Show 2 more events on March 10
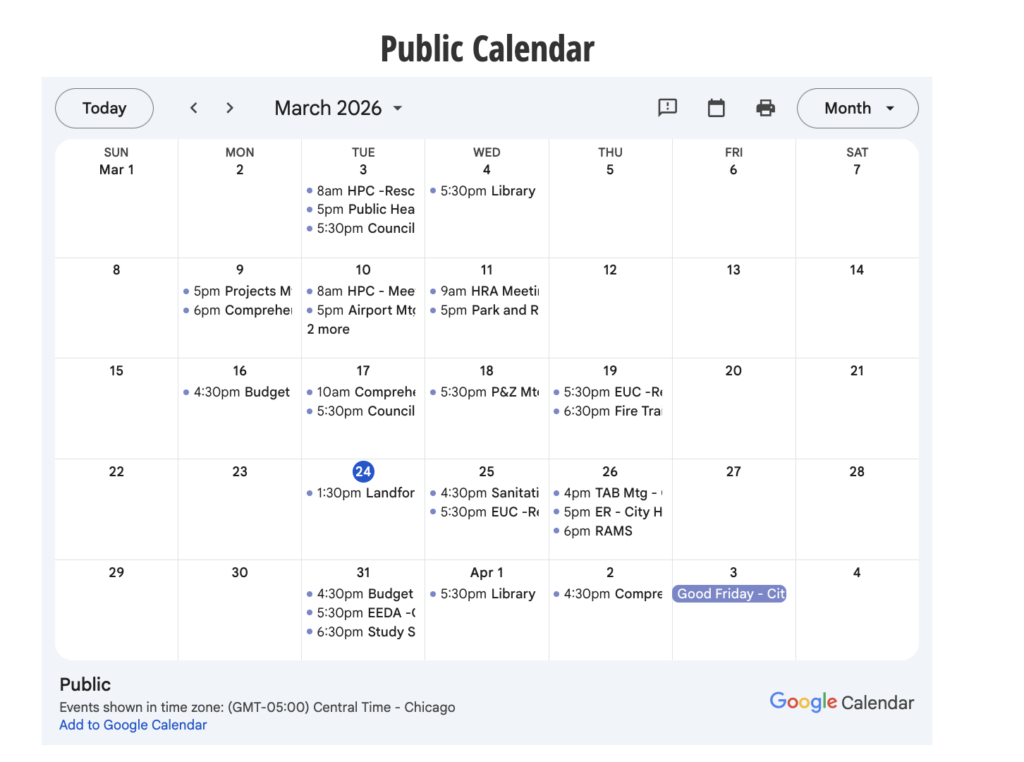 [x=328, y=329]
